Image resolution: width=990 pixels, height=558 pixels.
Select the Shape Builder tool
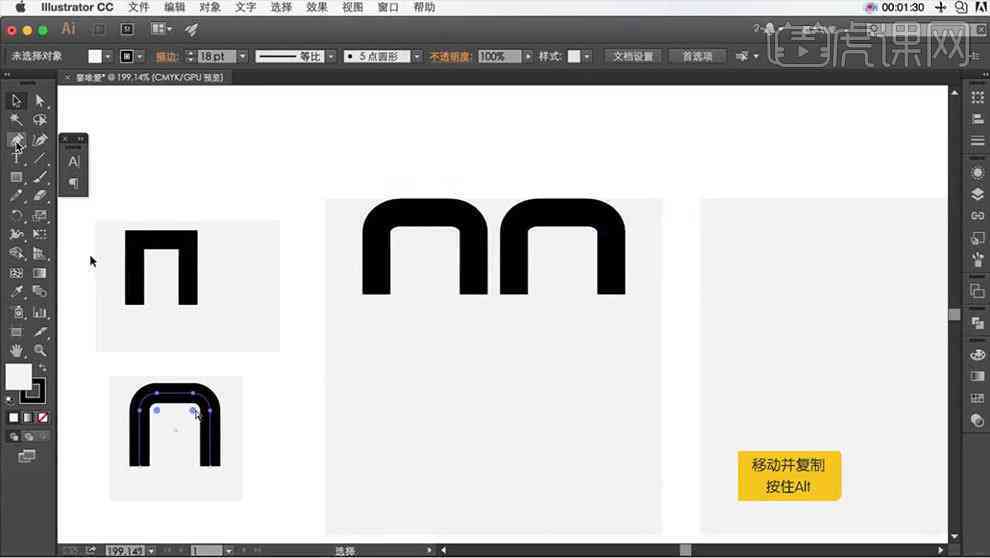pos(16,254)
